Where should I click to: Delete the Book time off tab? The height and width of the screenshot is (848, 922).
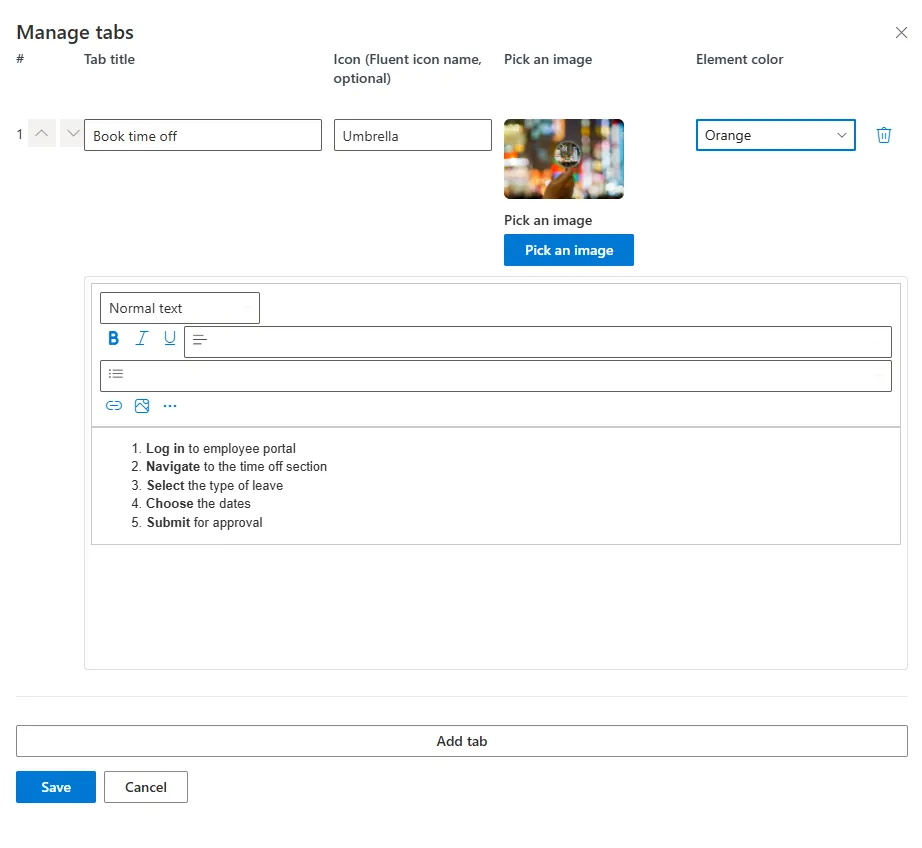point(884,135)
